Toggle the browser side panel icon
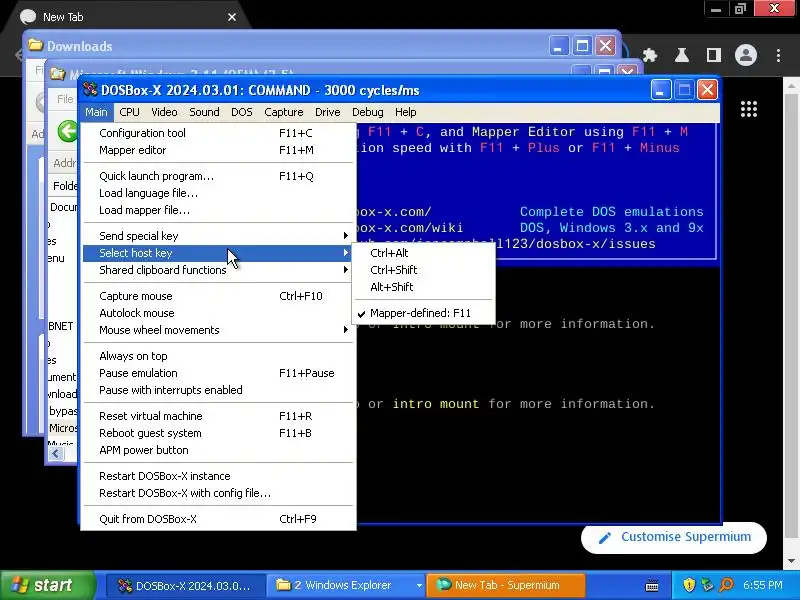 tap(714, 55)
